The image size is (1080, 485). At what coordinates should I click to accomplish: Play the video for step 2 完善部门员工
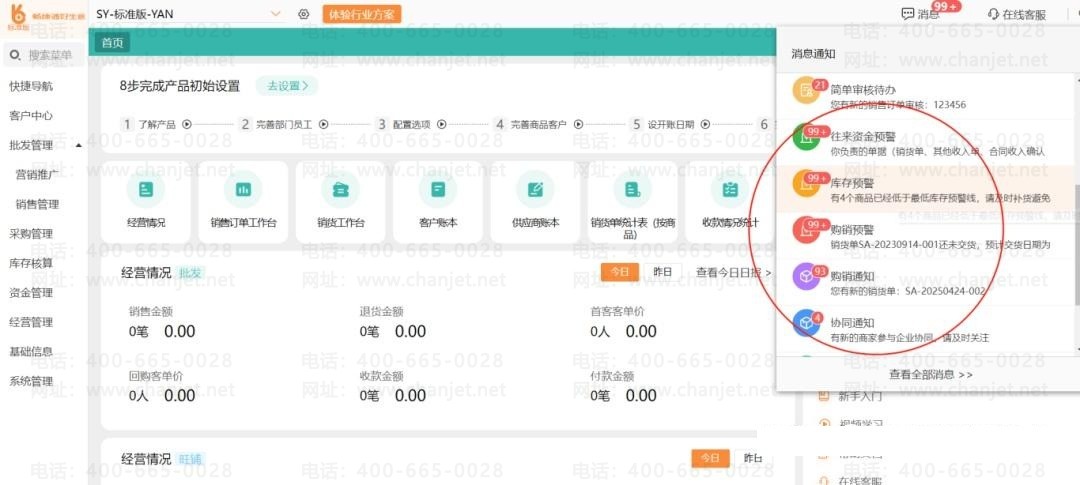click(x=324, y=125)
